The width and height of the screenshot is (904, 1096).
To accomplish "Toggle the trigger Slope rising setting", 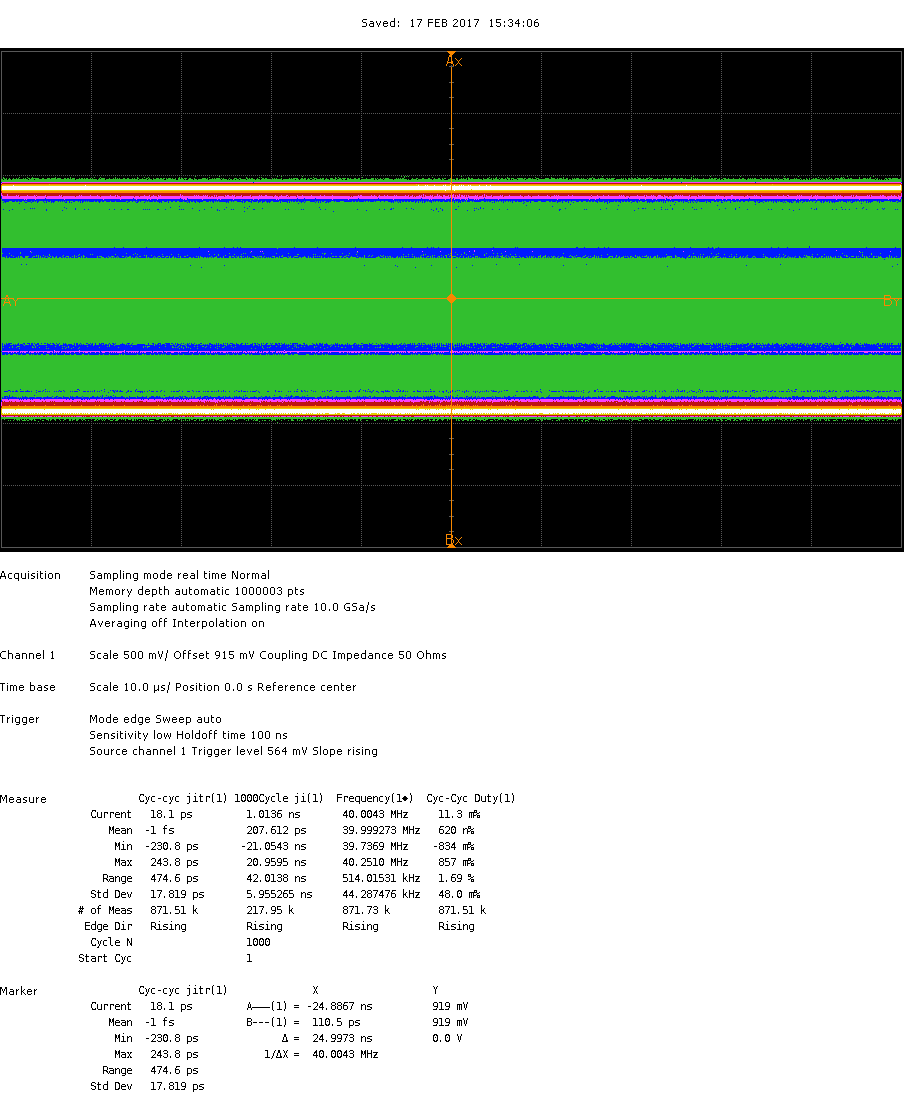I will [346, 751].
